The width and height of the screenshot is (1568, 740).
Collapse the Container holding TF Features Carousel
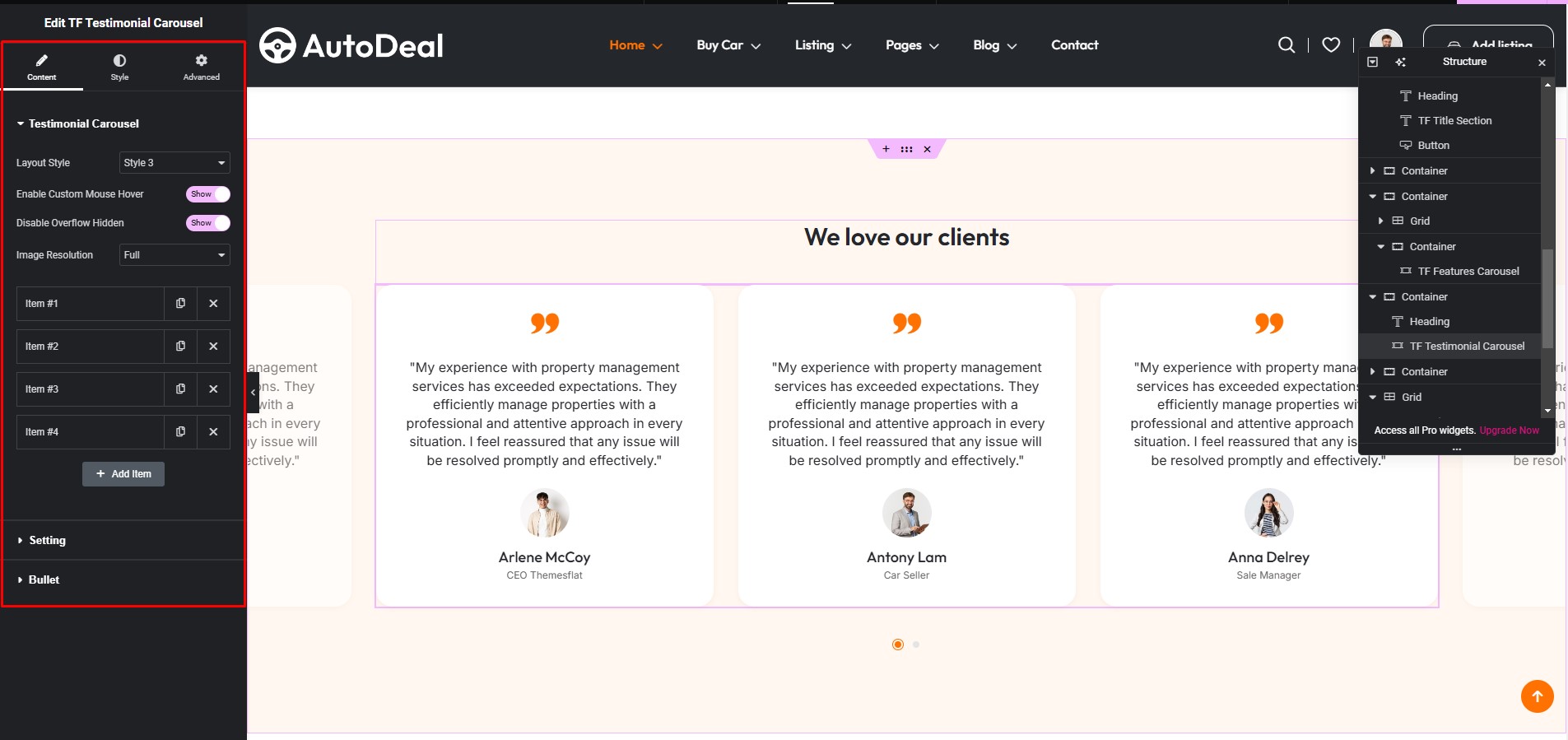pyautogui.click(x=1380, y=247)
